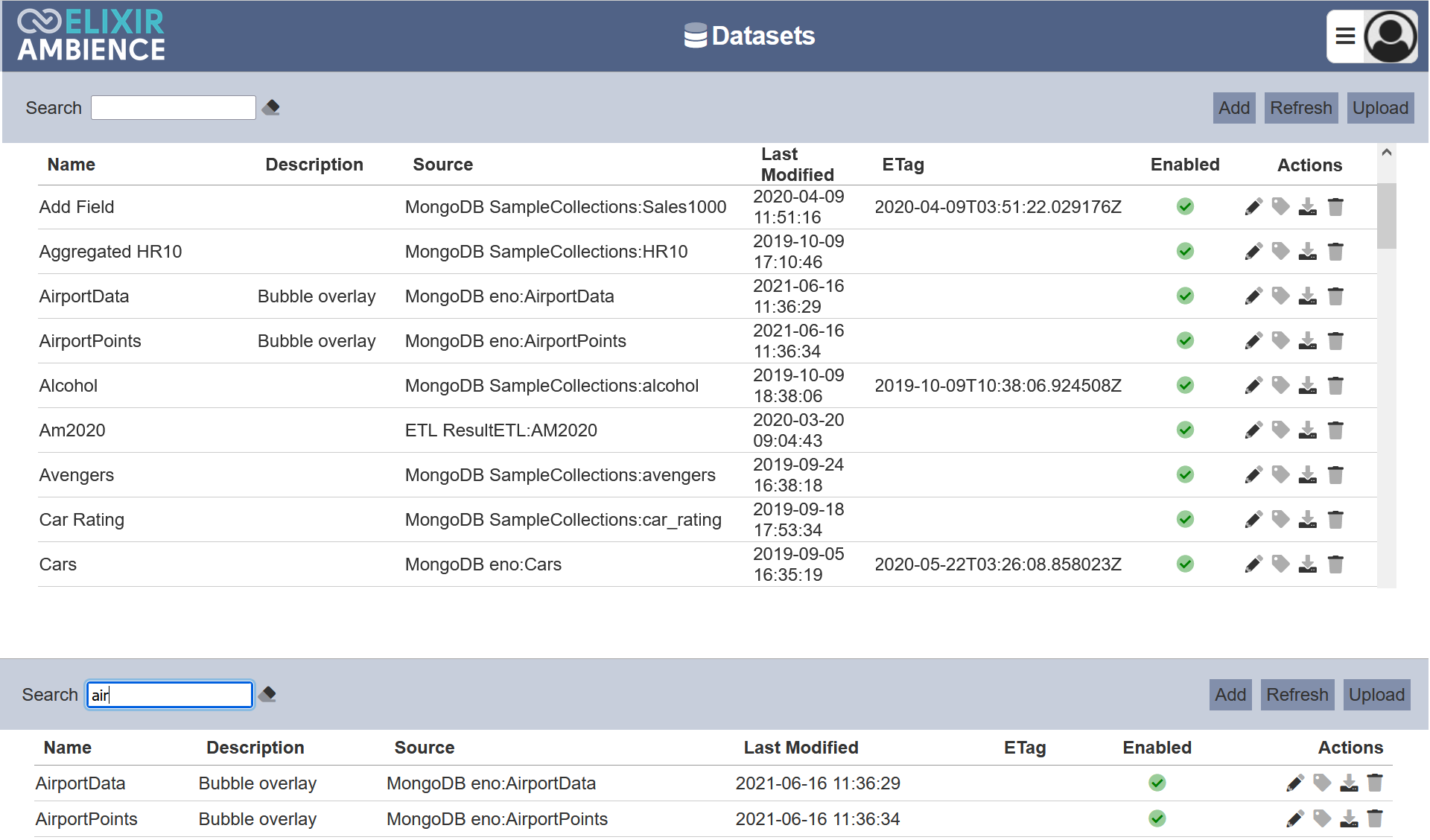This screenshot has width=1430, height=840.
Task: Toggle enabled status for Cars
Action: [x=1185, y=564]
